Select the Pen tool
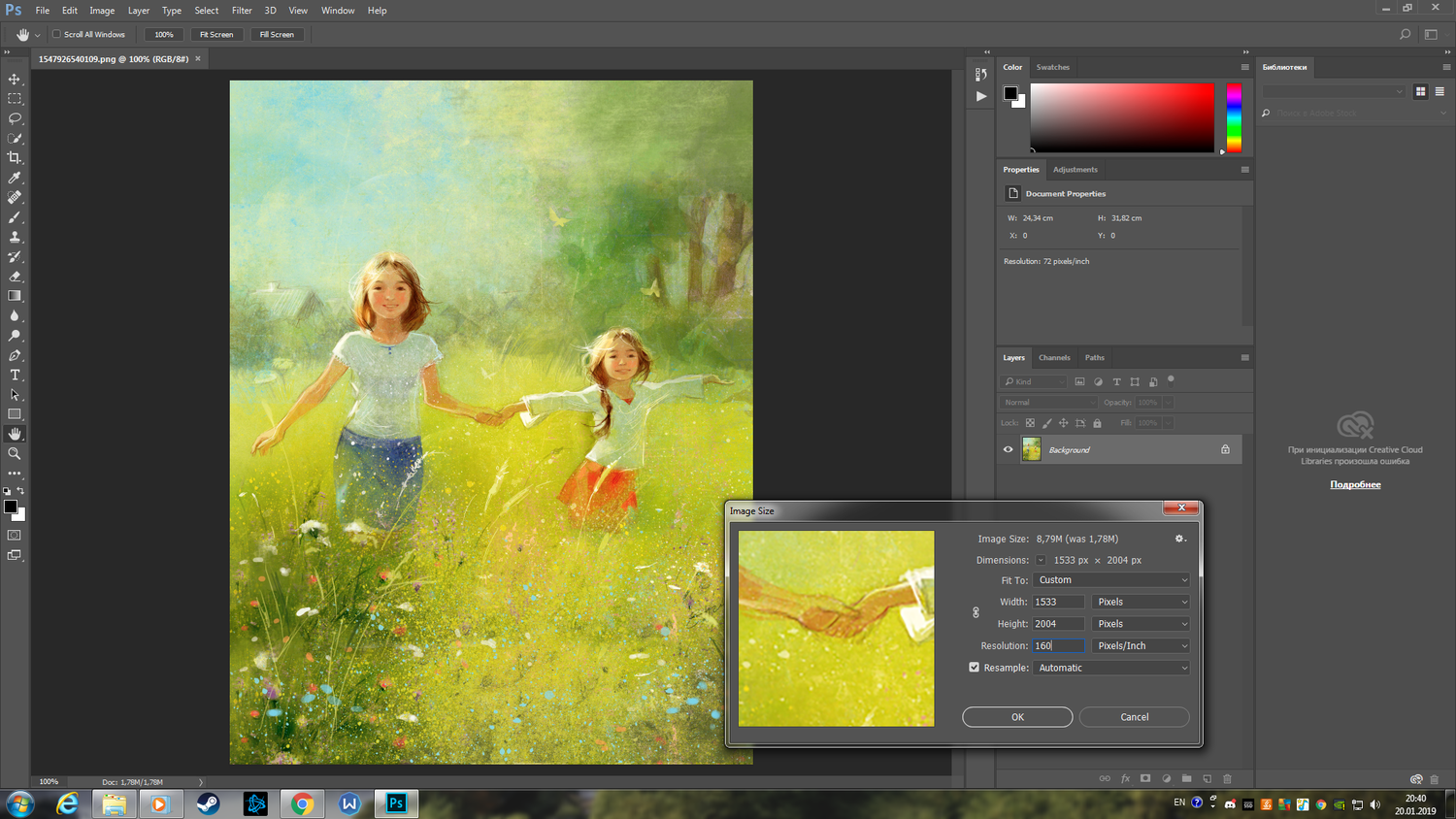This screenshot has width=1456, height=819. click(x=15, y=355)
